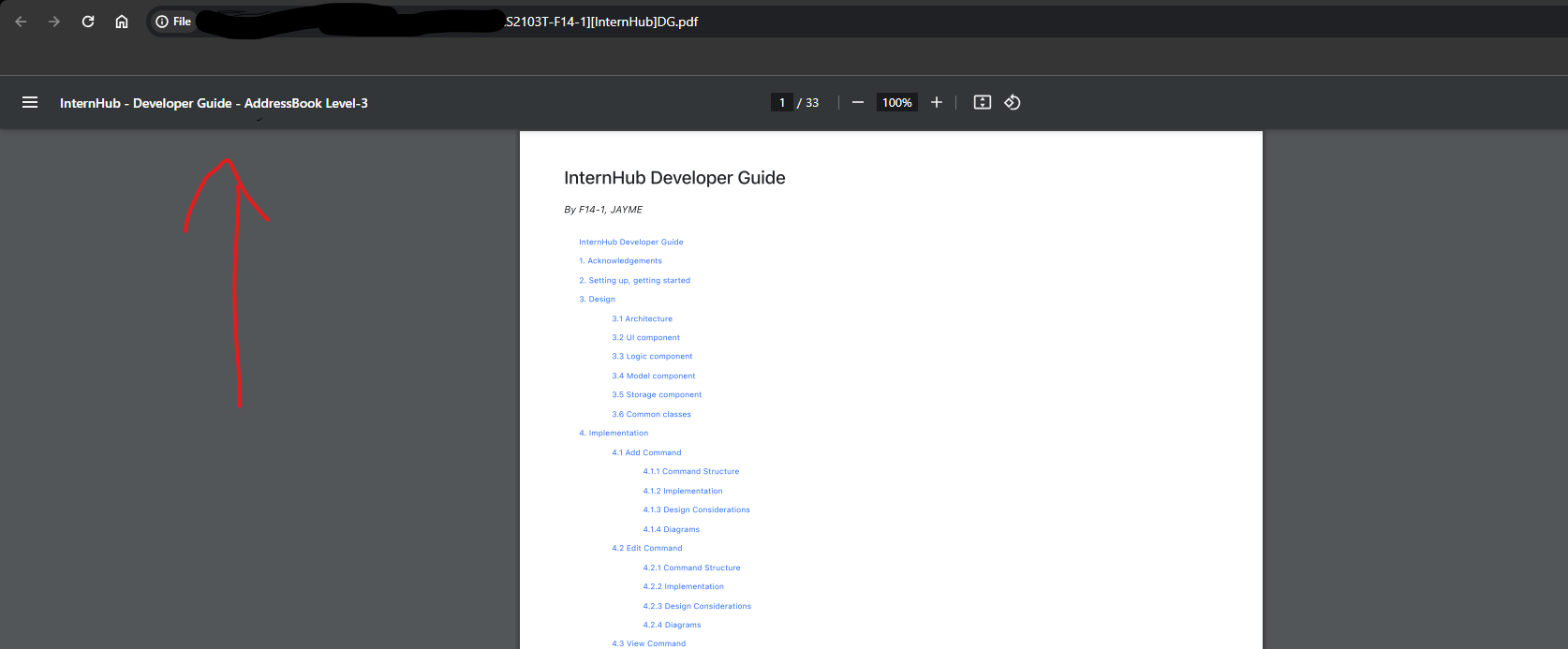Edit the current page number field
1568x649 pixels.
(782, 103)
